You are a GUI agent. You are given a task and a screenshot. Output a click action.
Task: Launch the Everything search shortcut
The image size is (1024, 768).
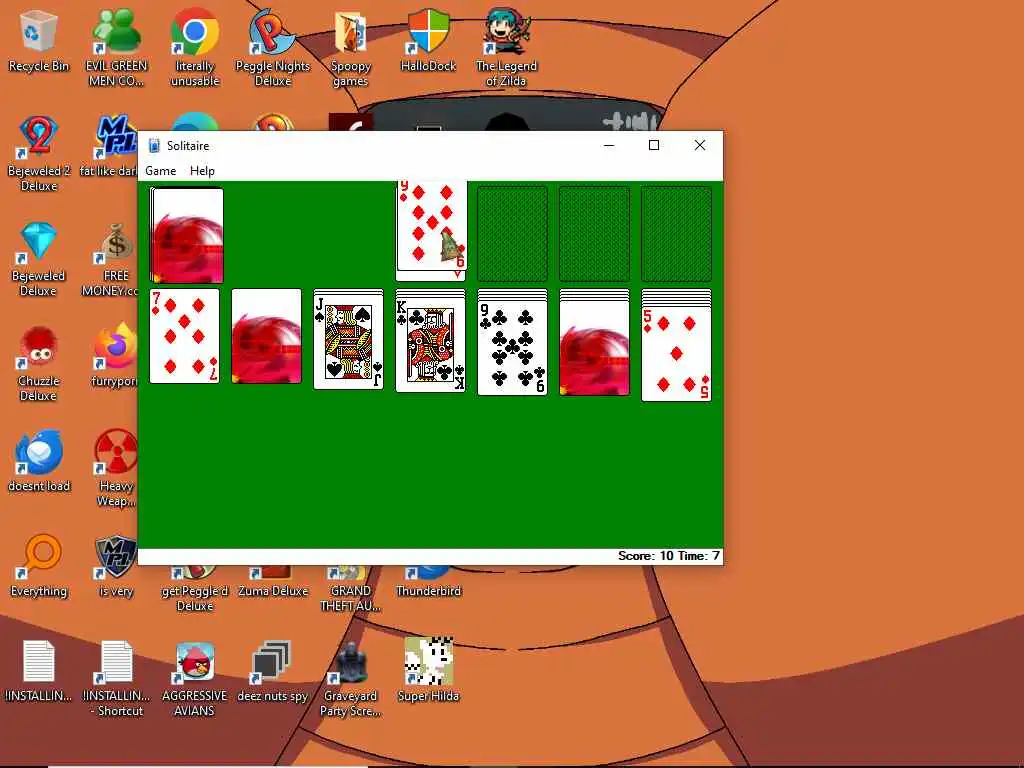click(x=39, y=566)
